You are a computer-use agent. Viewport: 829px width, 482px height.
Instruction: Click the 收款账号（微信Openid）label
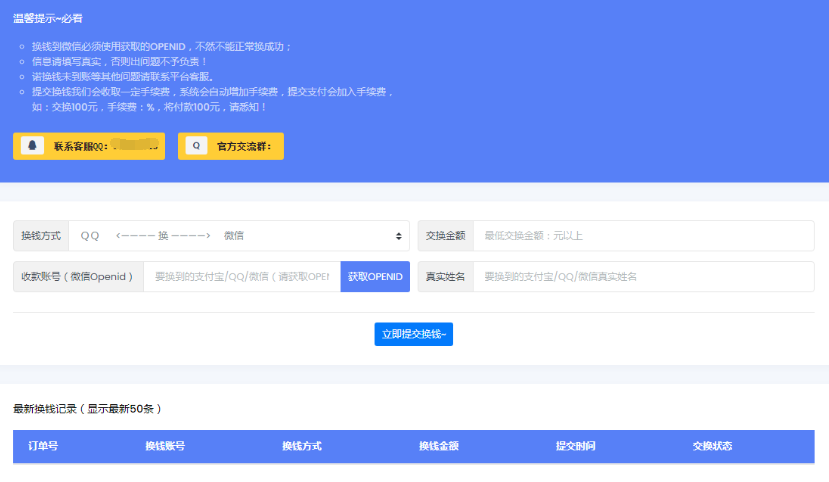(x=78, y=276)
